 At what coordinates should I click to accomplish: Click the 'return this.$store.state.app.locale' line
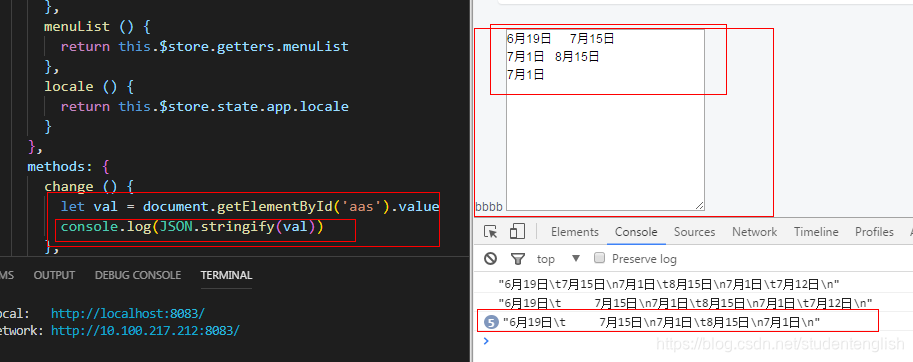[x=204, y=107]
